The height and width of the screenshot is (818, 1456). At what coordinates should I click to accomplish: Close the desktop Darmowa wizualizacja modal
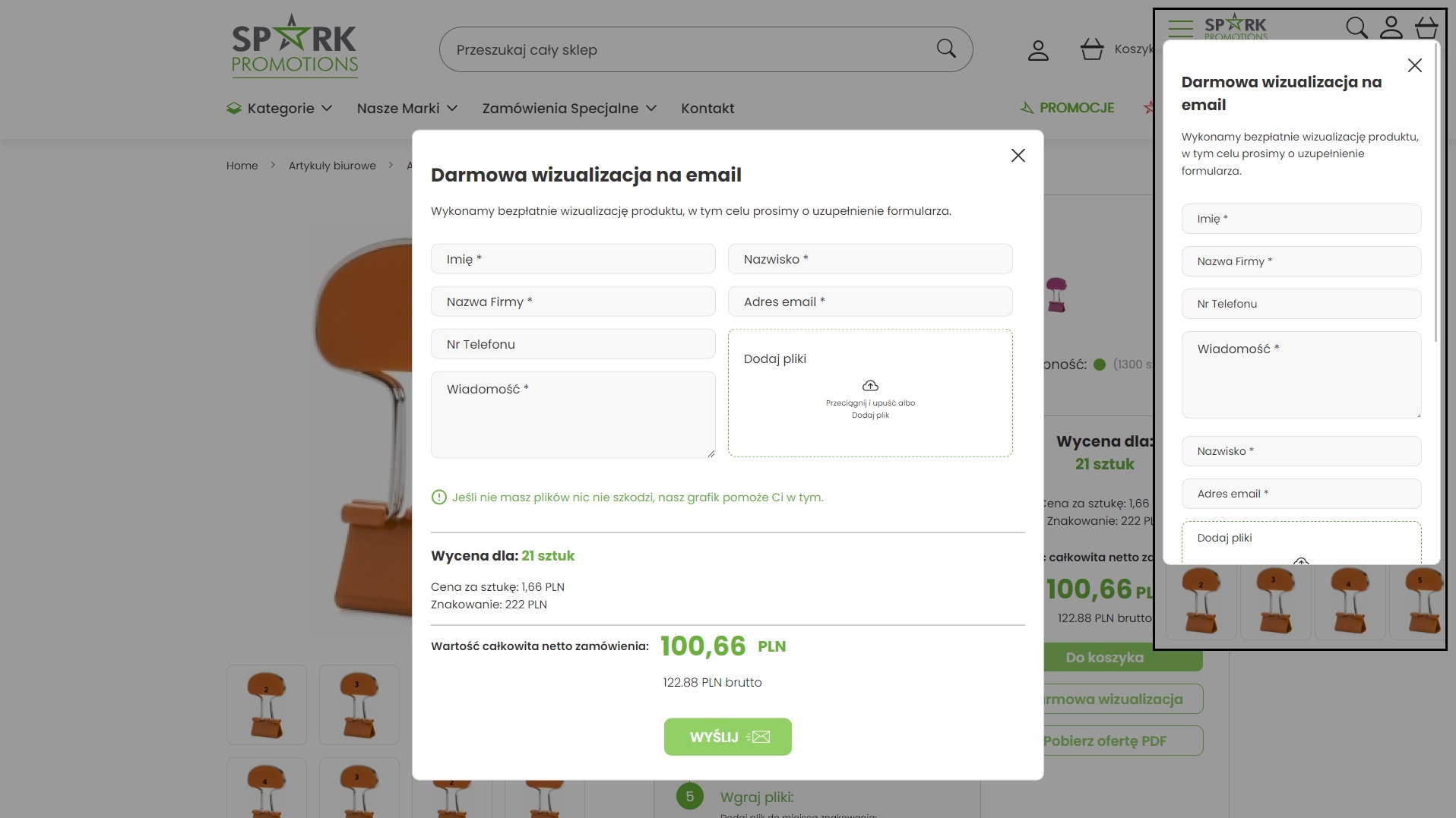1018,156
